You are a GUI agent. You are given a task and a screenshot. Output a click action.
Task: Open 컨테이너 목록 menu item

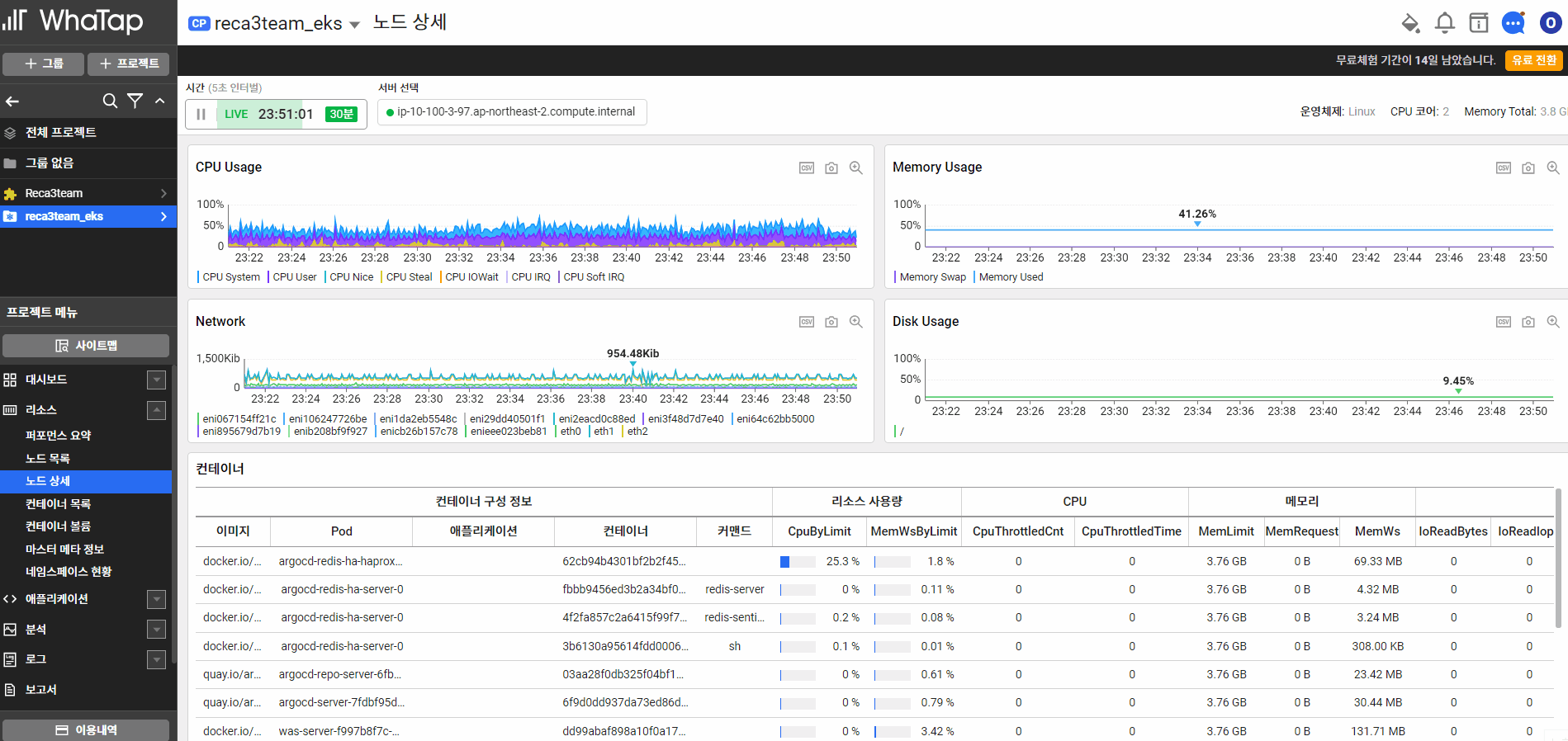(x=58, y=503)
